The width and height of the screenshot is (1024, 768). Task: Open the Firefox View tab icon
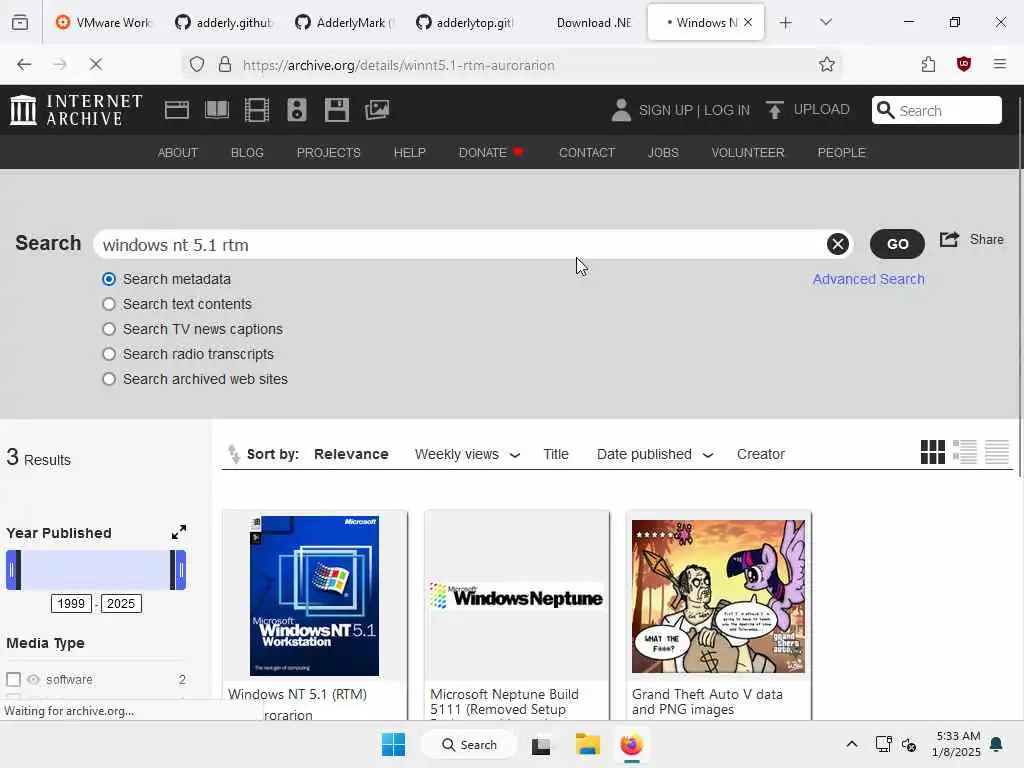(20, 23)
